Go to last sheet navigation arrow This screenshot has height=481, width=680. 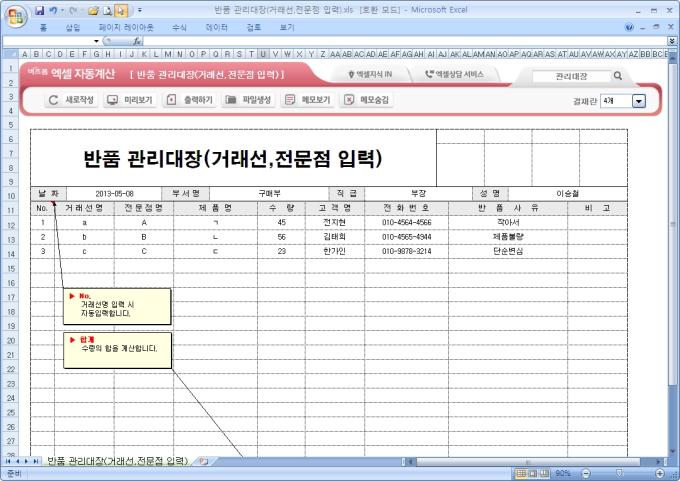(36, 461)
